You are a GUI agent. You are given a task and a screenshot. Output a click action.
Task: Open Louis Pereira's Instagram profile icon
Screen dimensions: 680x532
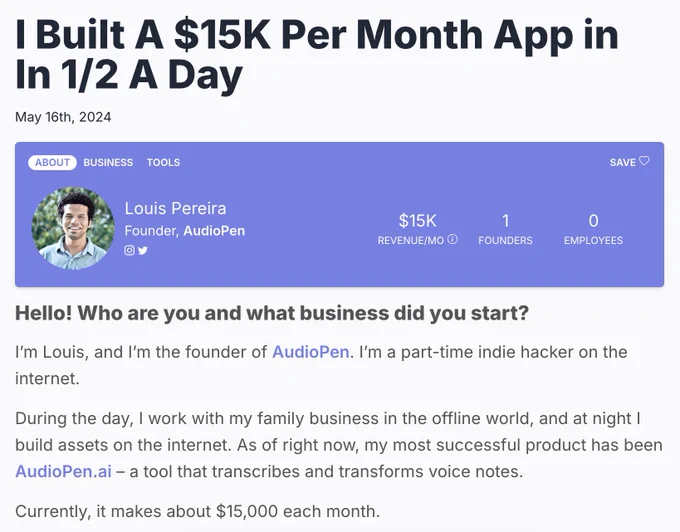coord(129,250)
